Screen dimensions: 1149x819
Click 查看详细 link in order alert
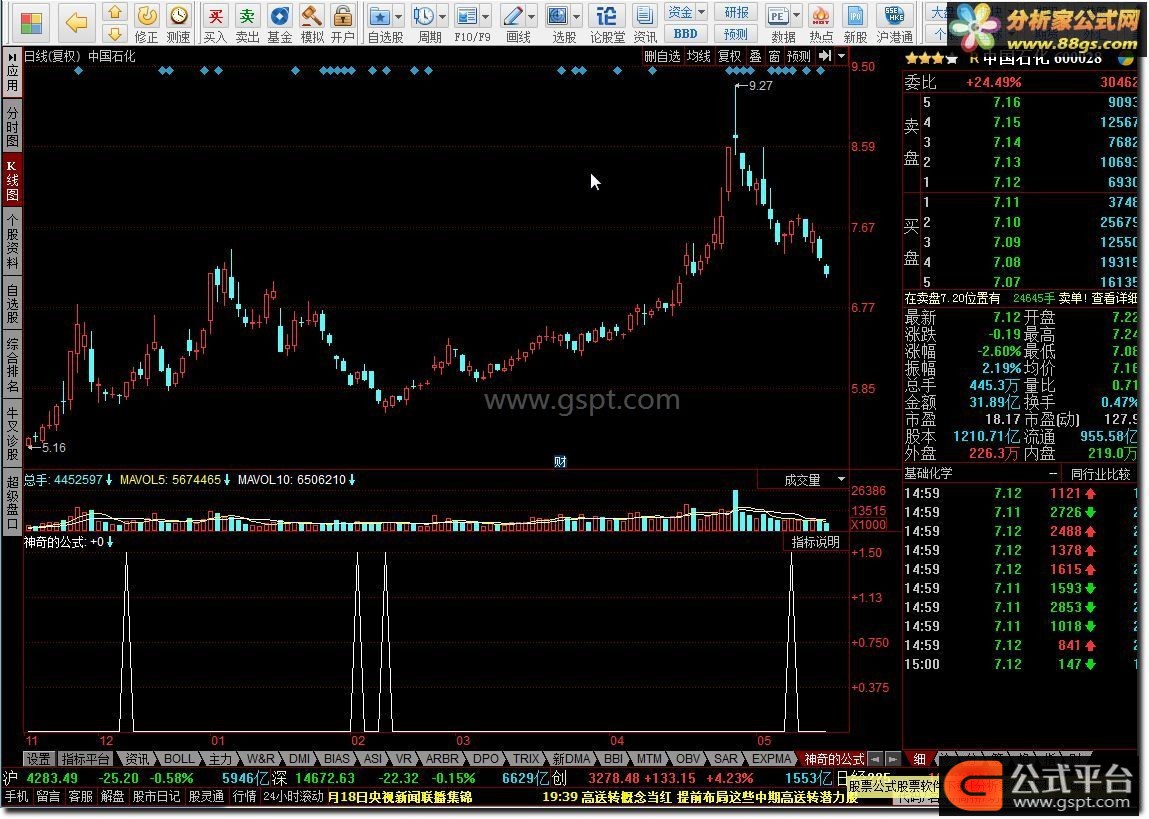[1114, 298]
